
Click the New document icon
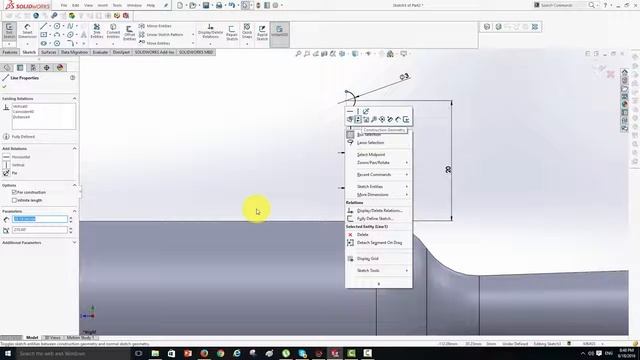click(180, 5)
